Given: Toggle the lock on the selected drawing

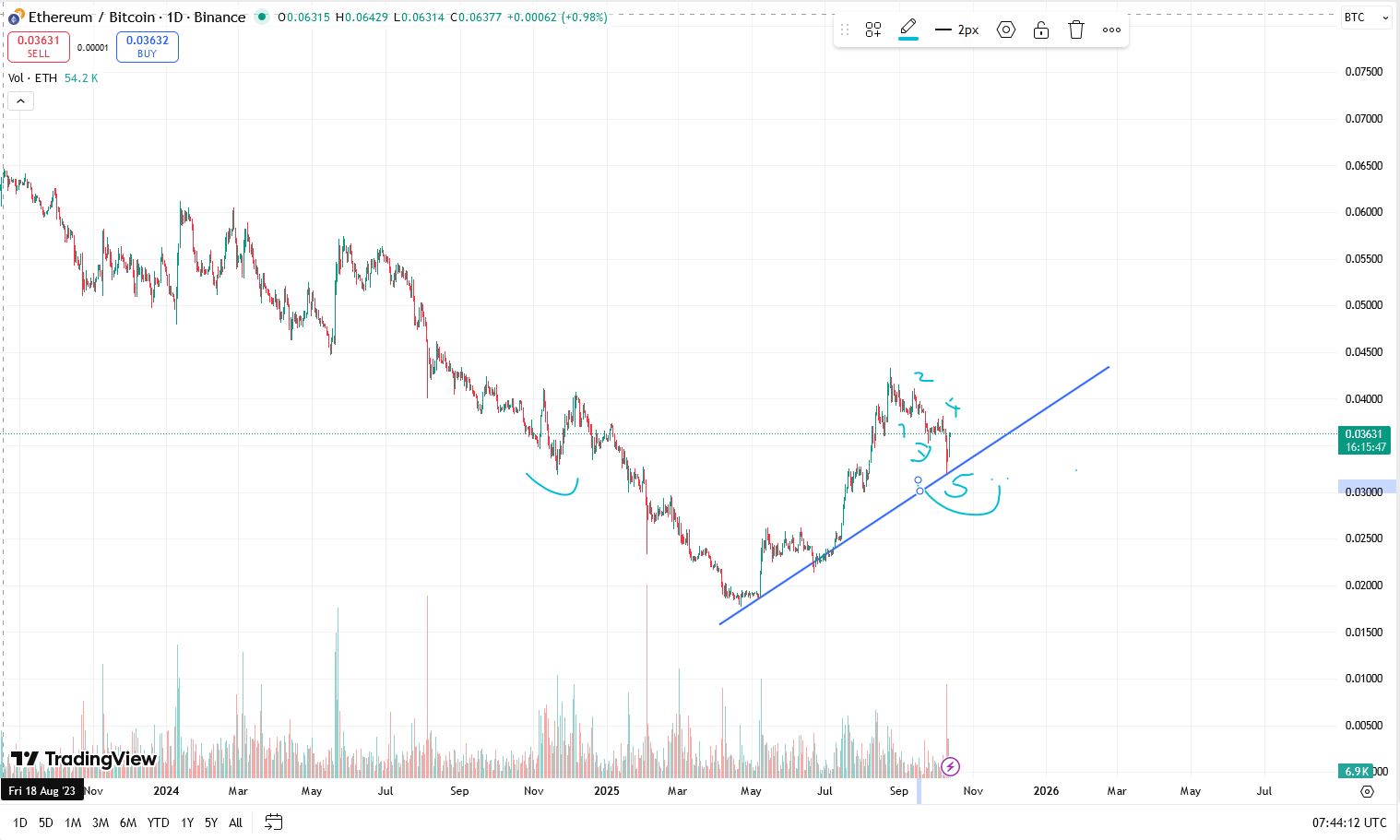Looking at the screenshot, I should click(1041, 30).
